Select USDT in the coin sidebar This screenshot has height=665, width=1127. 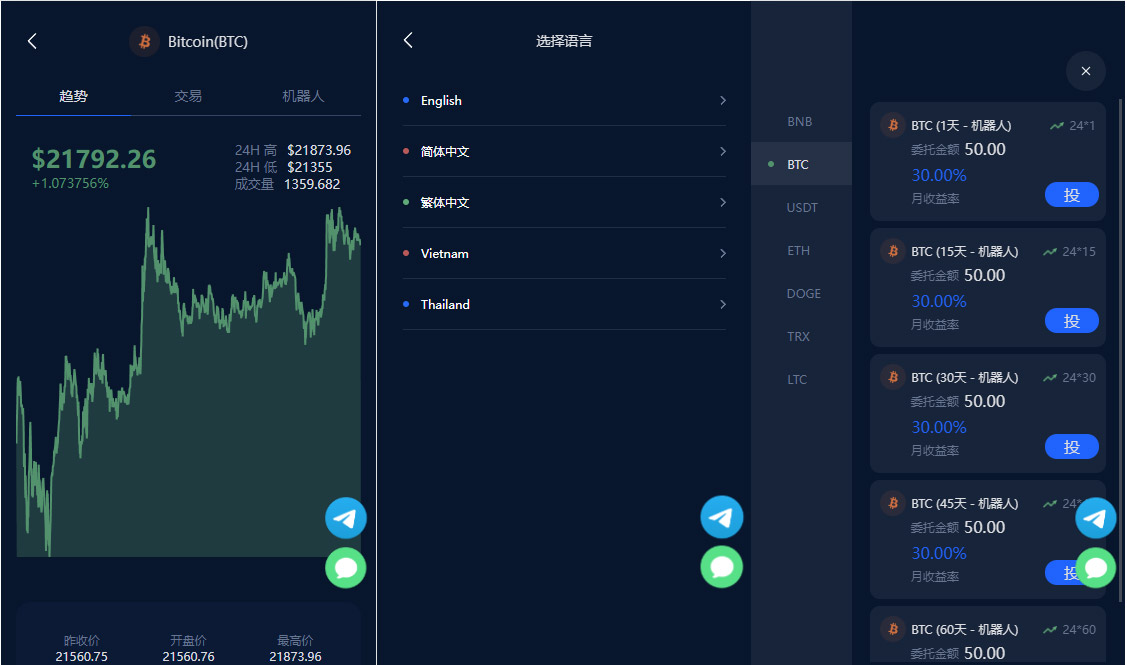tap(802, 207)
